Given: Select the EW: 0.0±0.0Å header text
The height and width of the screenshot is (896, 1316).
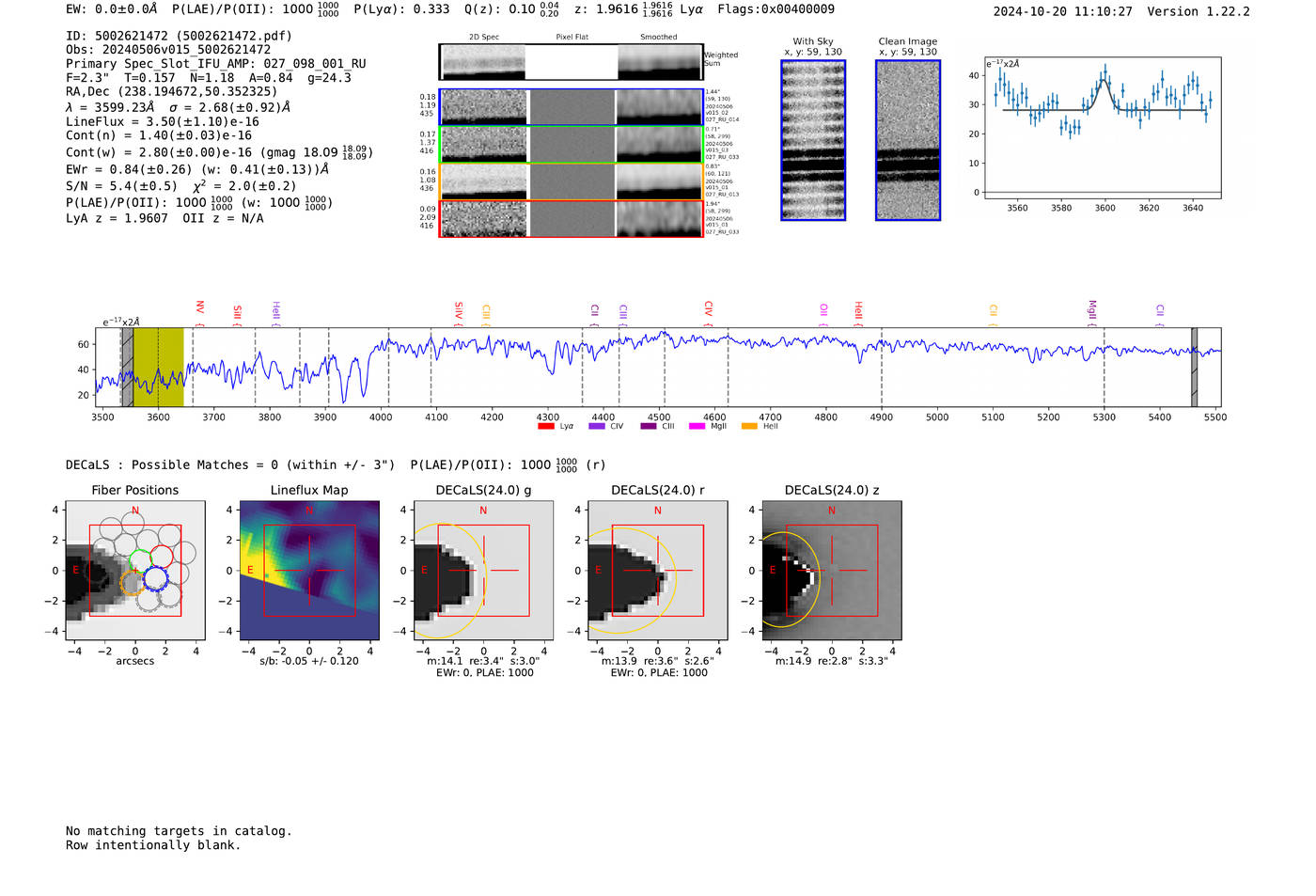Looking at the screenshot, I should 112,9.
